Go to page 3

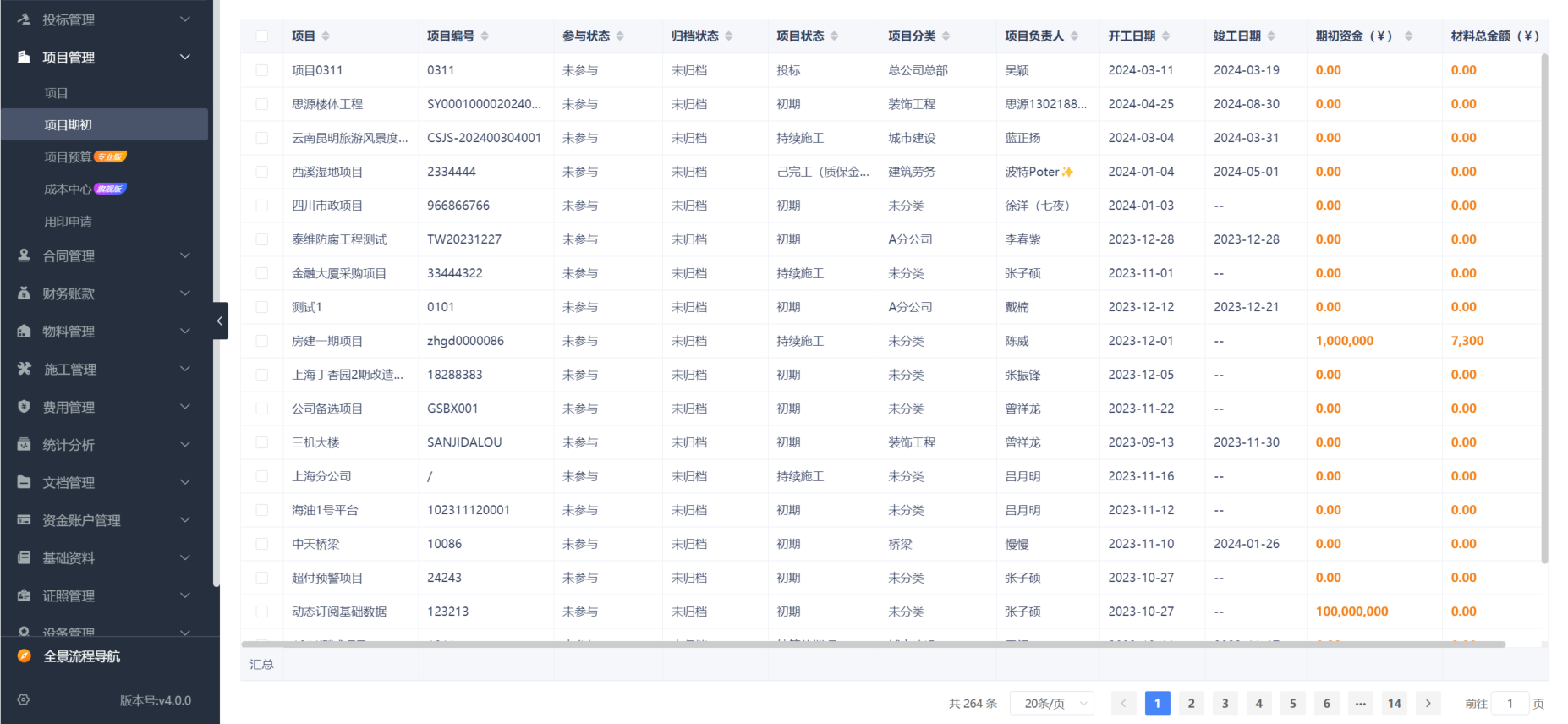point(1225,704)
